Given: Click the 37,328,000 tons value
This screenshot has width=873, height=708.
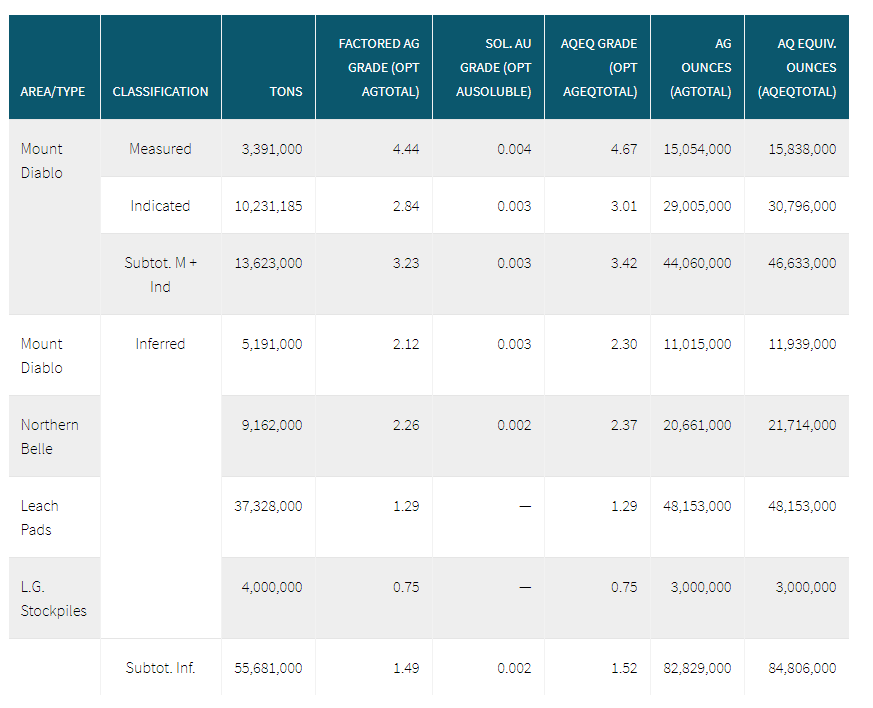Looking at the screenshot, I should 268,506.
